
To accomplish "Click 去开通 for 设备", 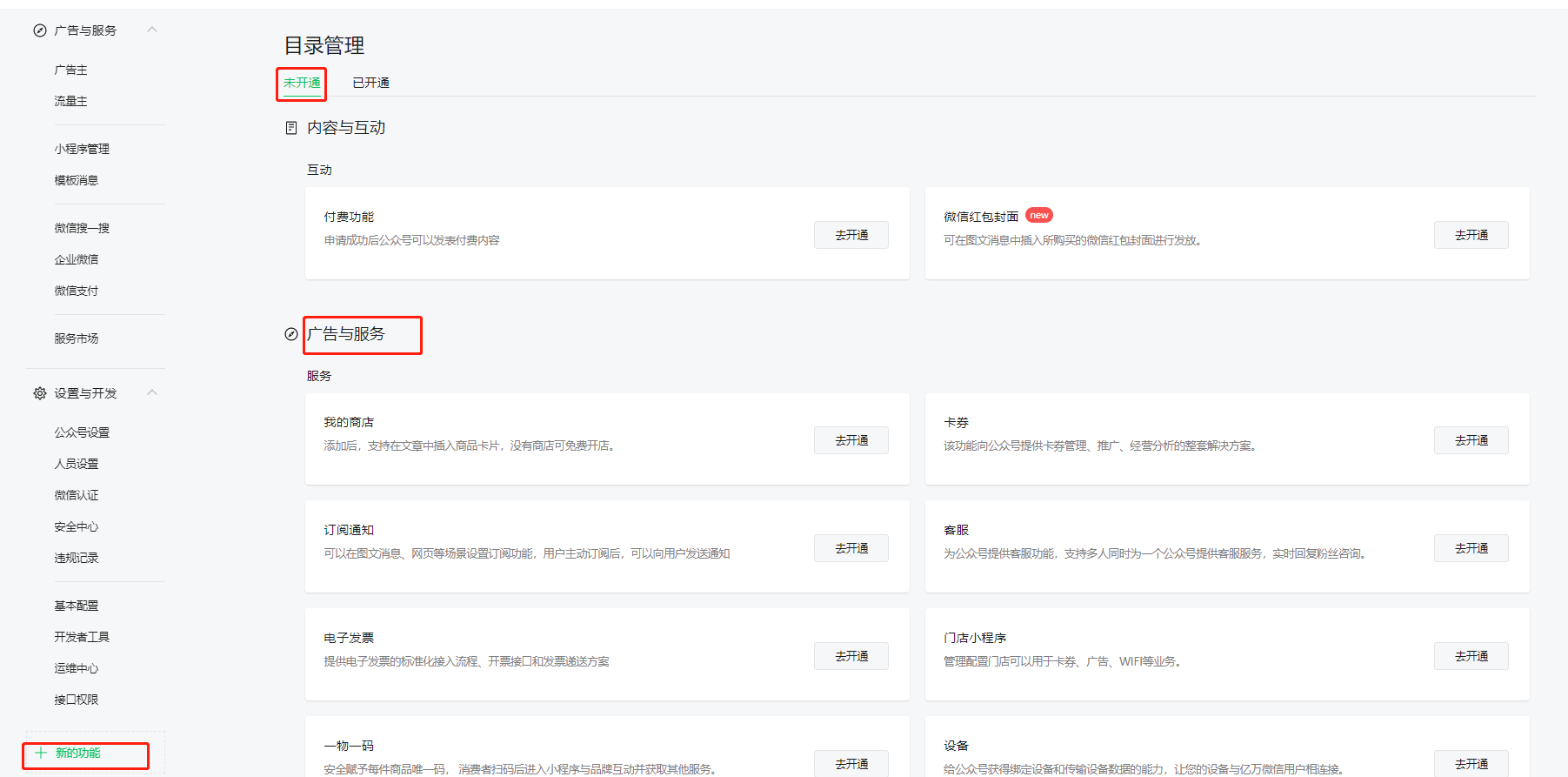I will click(1471, 763).
